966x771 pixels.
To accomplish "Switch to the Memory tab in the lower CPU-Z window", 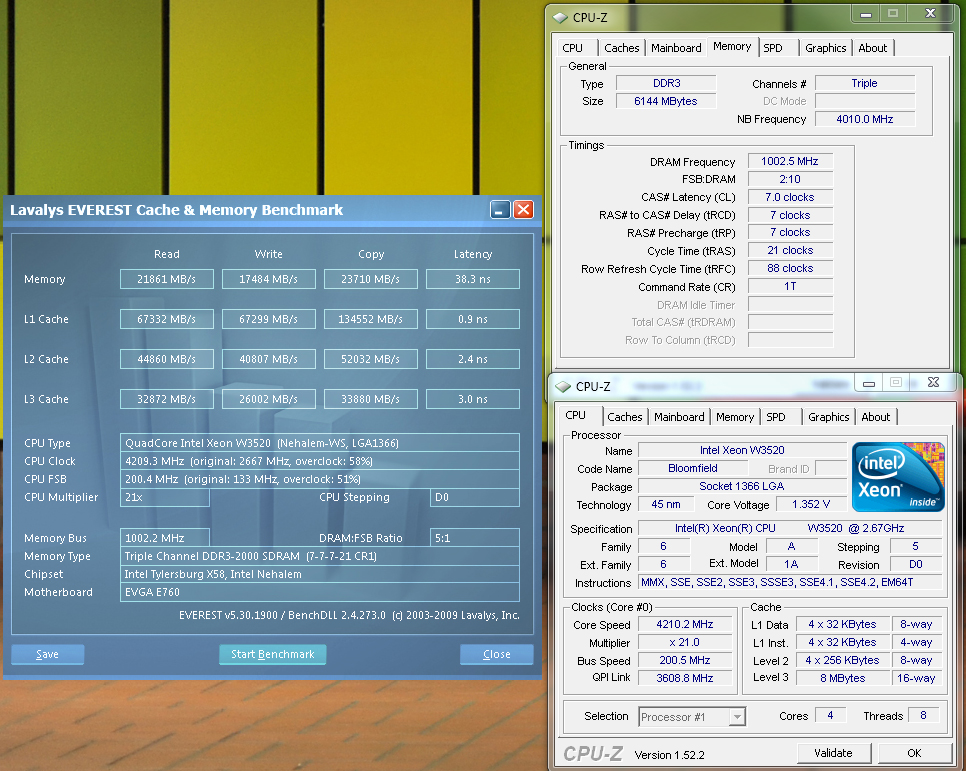I will pyautogui.click(x=735, y=417).
